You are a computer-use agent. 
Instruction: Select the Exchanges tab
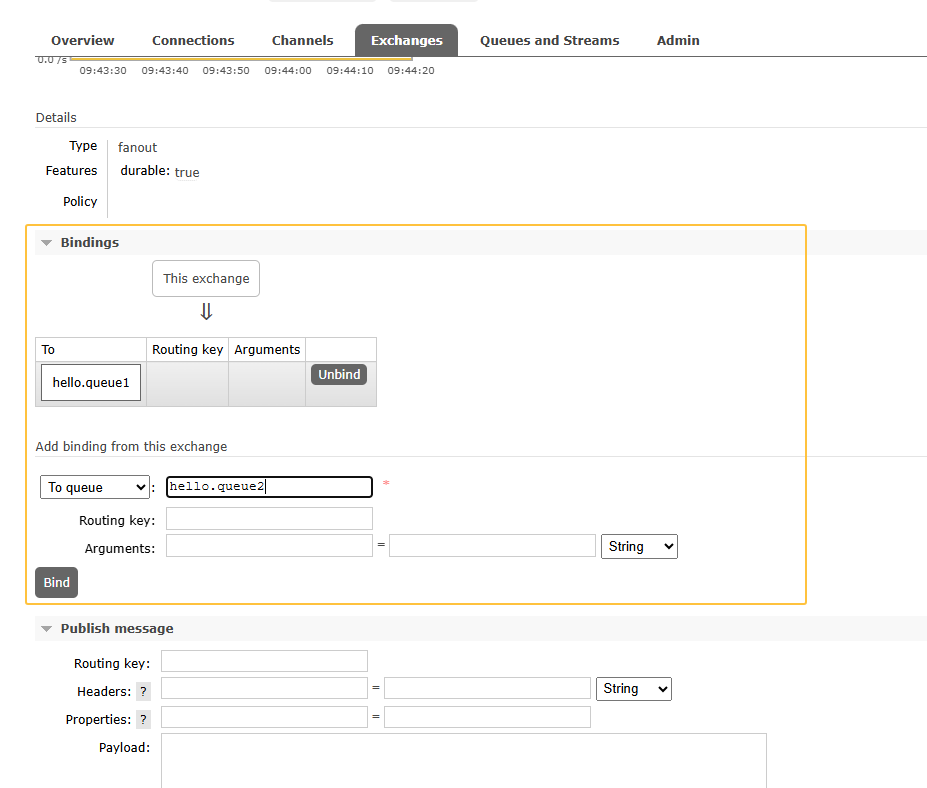[x=406, y=40]
